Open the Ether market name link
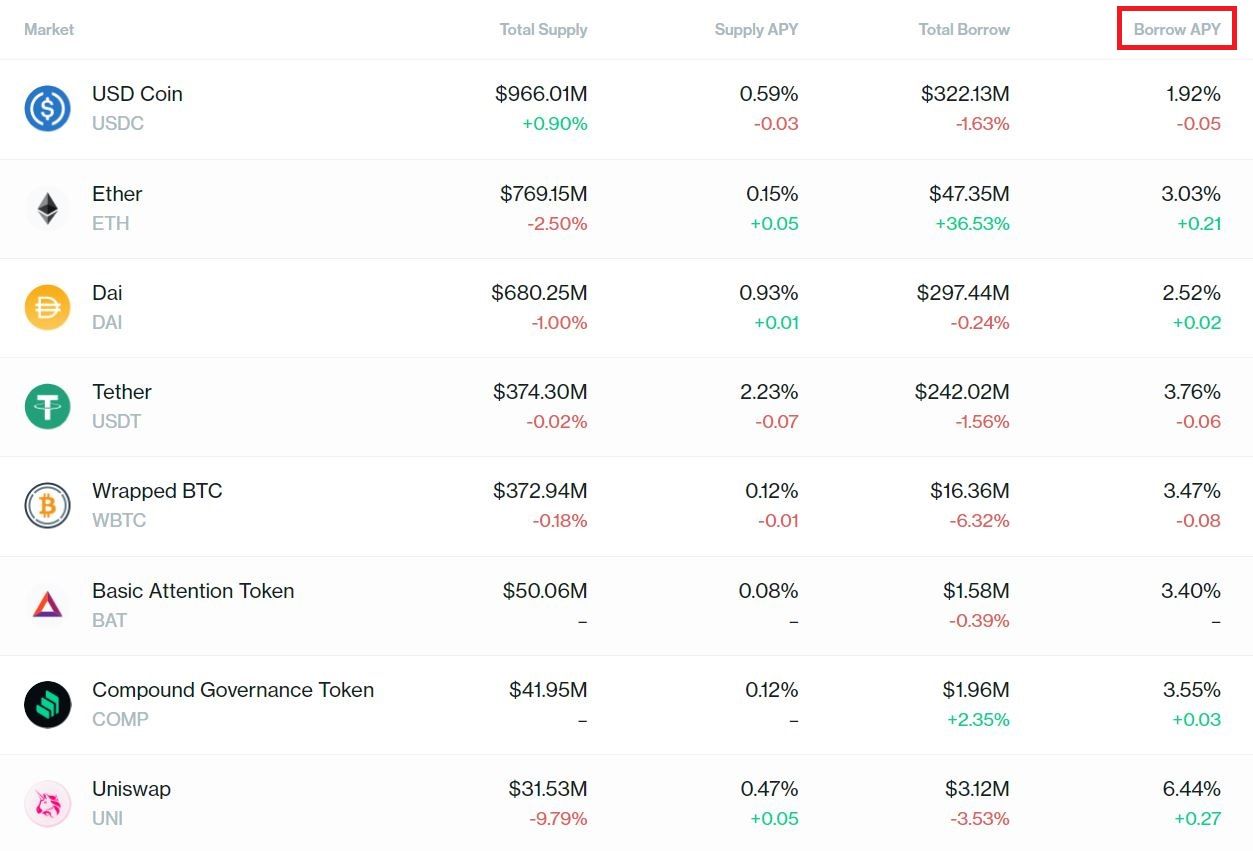This screenshot has width=1253, height=851. (x=117, y=194)
